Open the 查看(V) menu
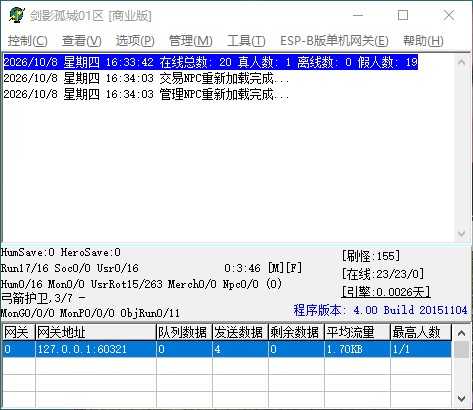 pos(82,41)
